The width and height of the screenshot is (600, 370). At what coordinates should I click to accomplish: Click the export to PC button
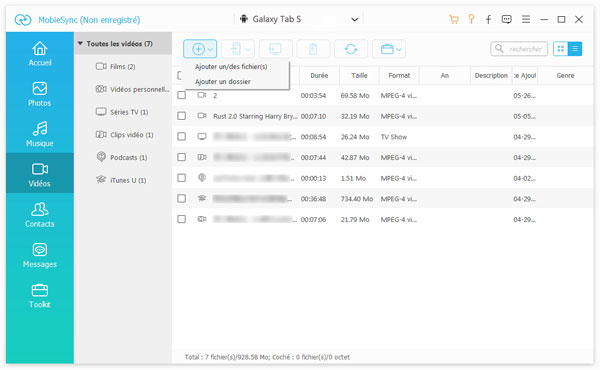(276, 49)
